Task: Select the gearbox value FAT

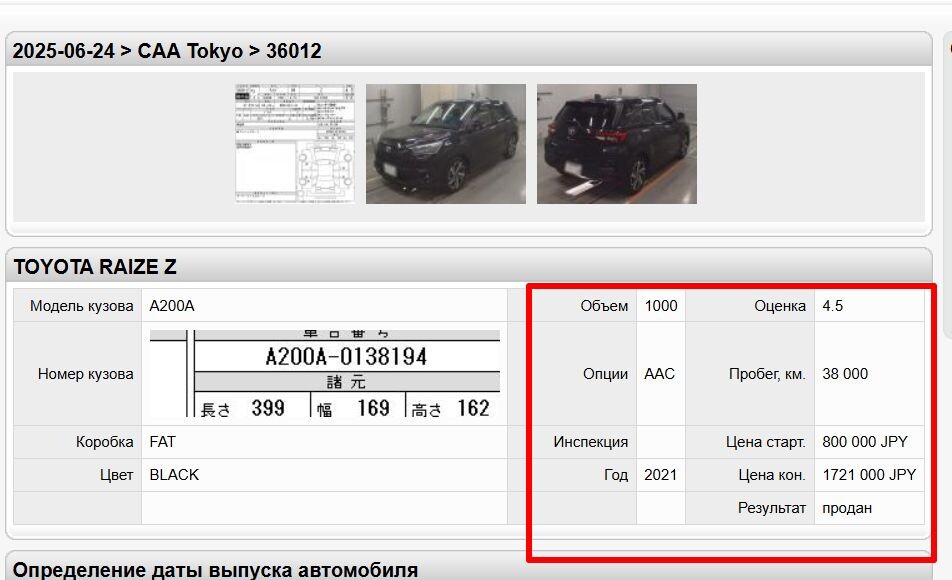Action: tap(162, 442)
